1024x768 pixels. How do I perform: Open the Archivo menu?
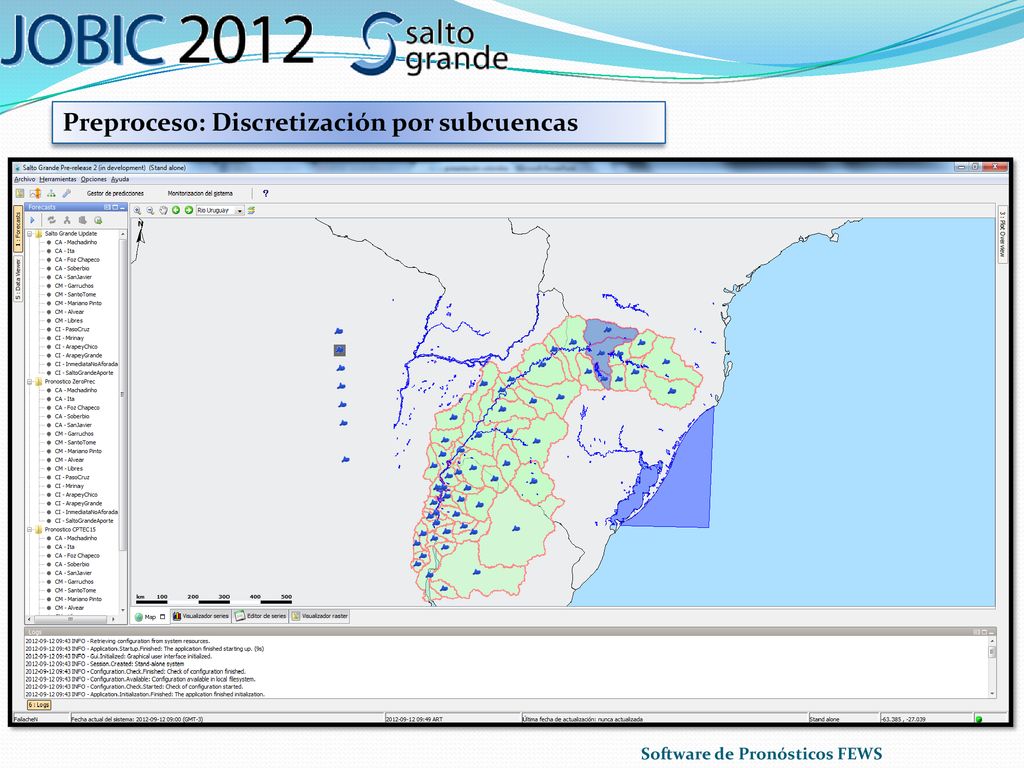[x=25, y=180]
